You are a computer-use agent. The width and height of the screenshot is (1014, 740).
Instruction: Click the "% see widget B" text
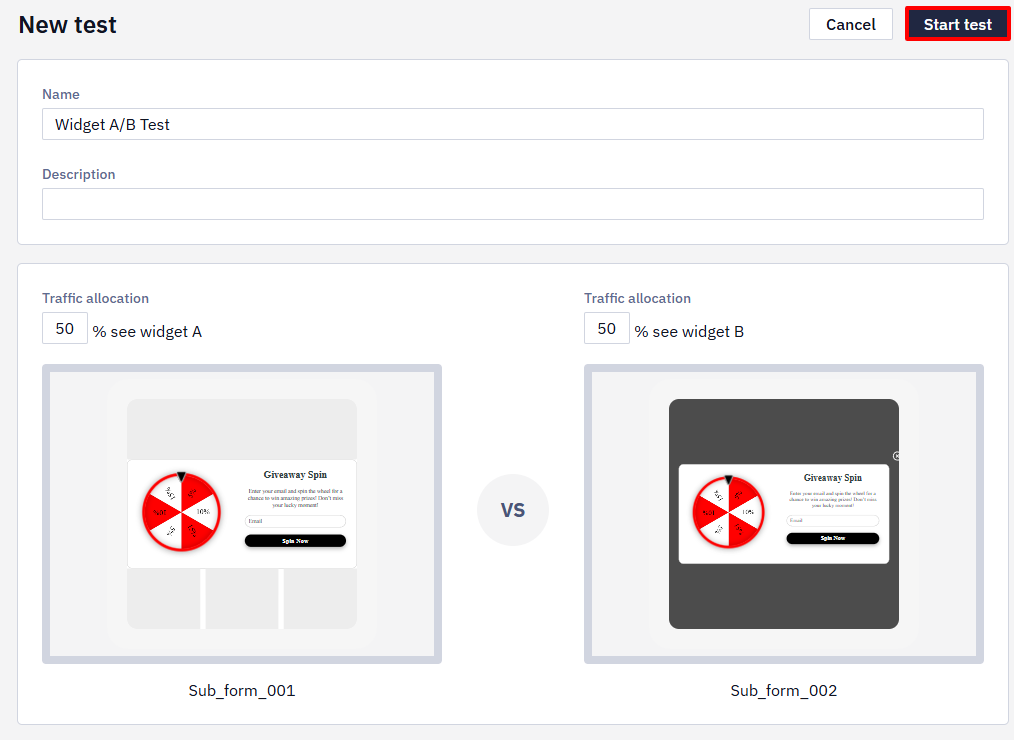coord(689,332)
